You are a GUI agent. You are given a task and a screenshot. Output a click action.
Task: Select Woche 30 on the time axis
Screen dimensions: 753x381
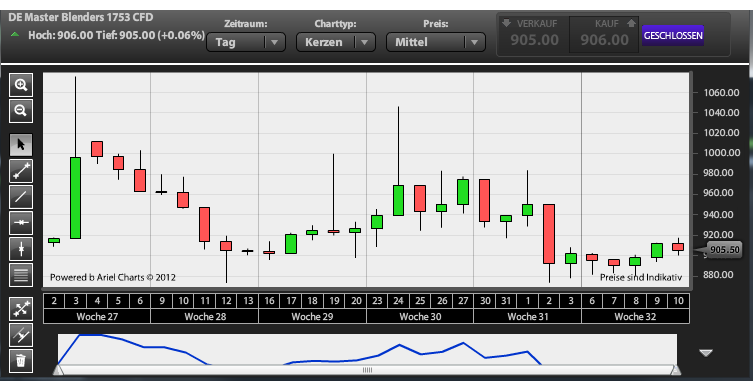[420, 317]
